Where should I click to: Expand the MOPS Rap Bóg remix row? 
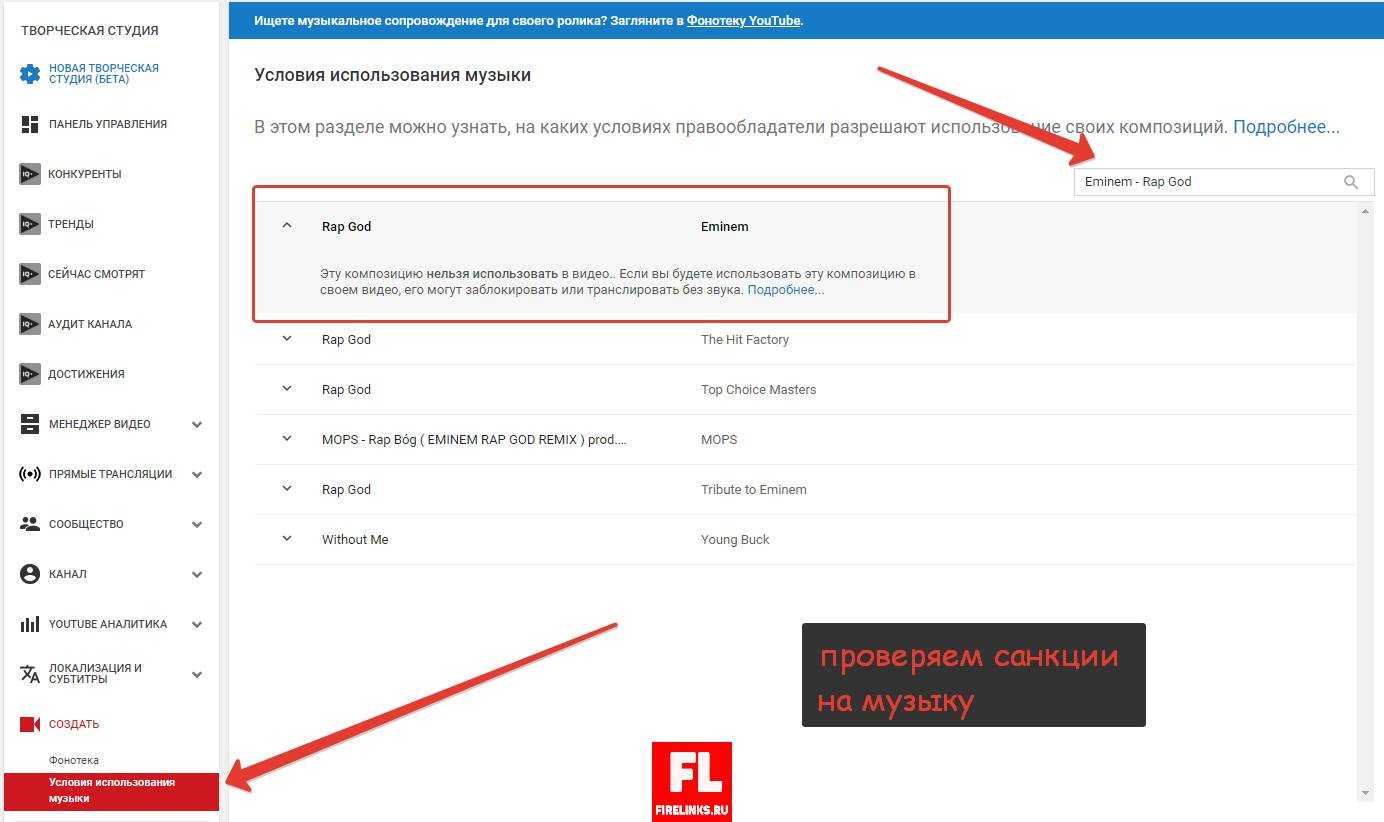pyautogui.click(x=287, y=439)
